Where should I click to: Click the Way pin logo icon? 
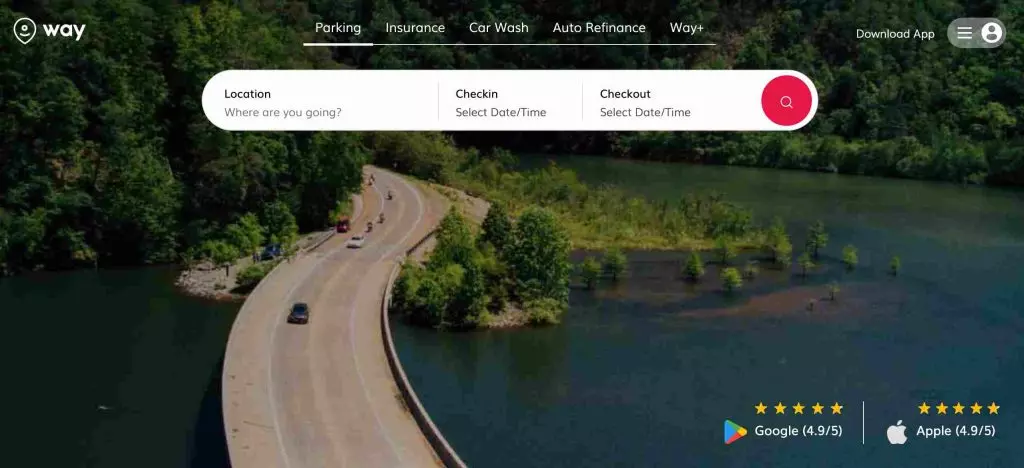[25, 30]
